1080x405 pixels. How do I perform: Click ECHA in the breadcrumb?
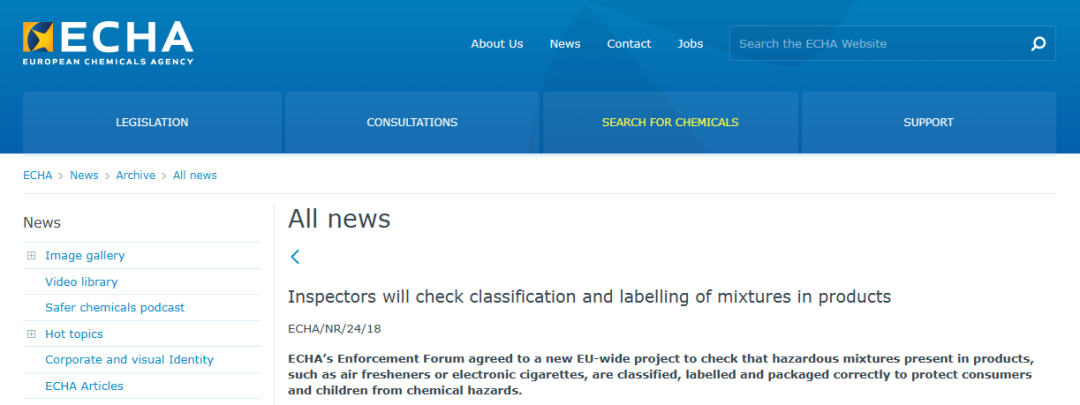click(x=37, y=175)
